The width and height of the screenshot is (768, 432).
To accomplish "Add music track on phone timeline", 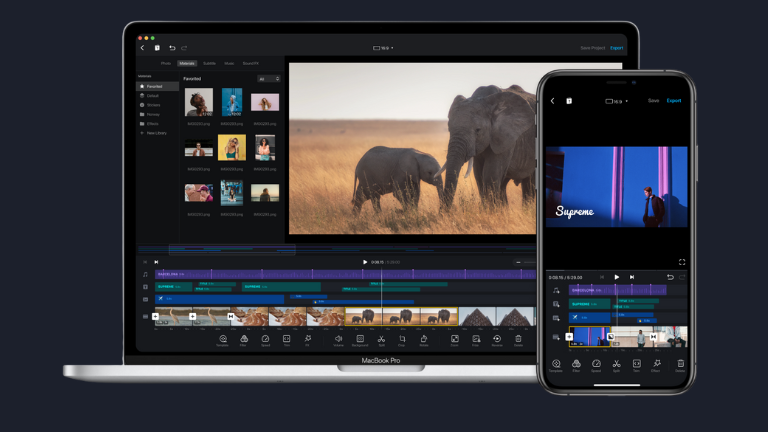I will click(556, 290).
